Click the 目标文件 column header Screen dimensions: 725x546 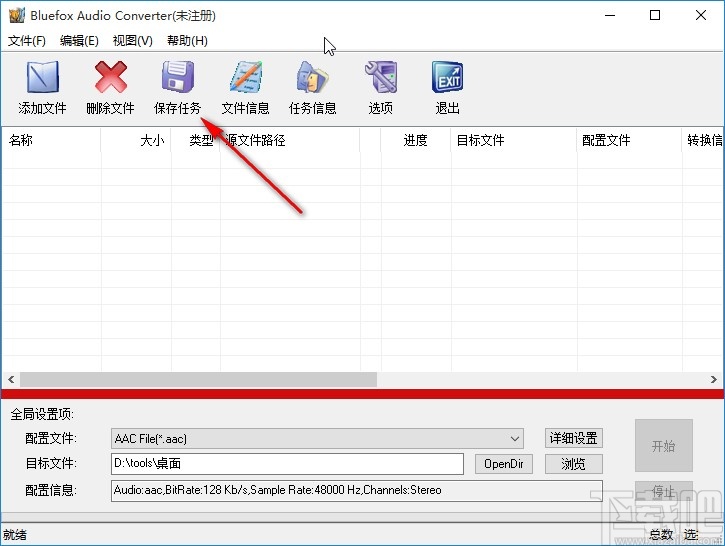pos(514,140)
